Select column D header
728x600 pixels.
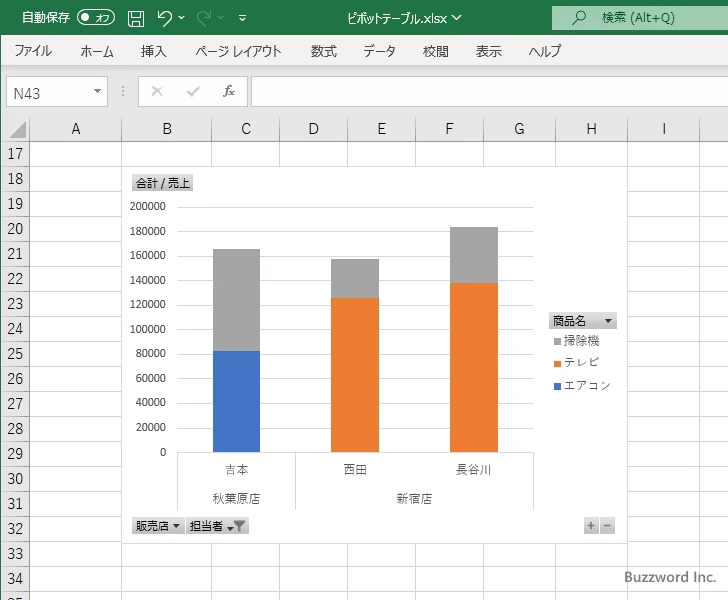point(313,129)
